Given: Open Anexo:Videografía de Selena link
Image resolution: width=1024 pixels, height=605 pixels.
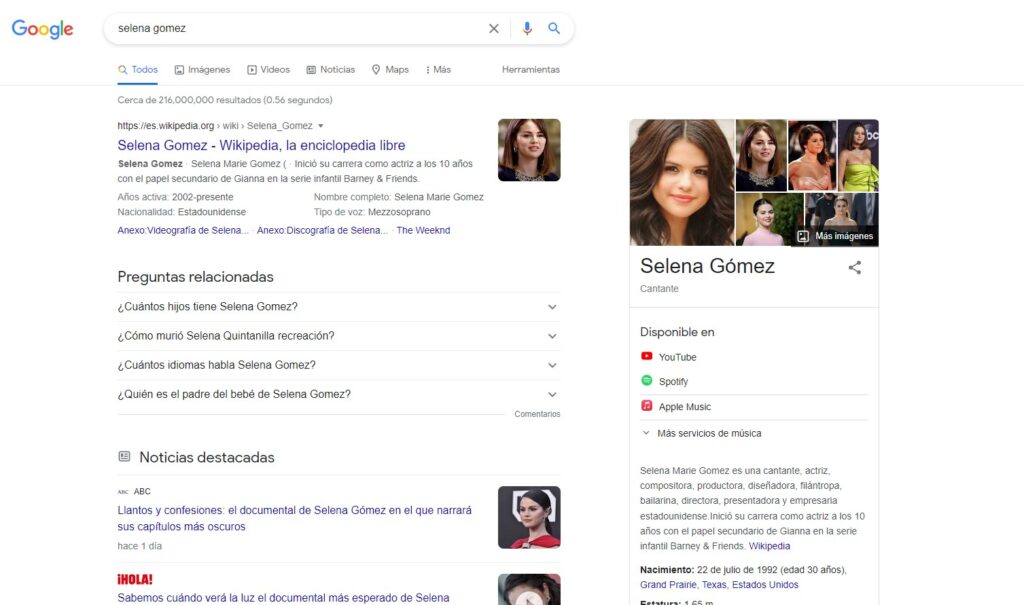Looking at the screenshot, I should point(183,230).
